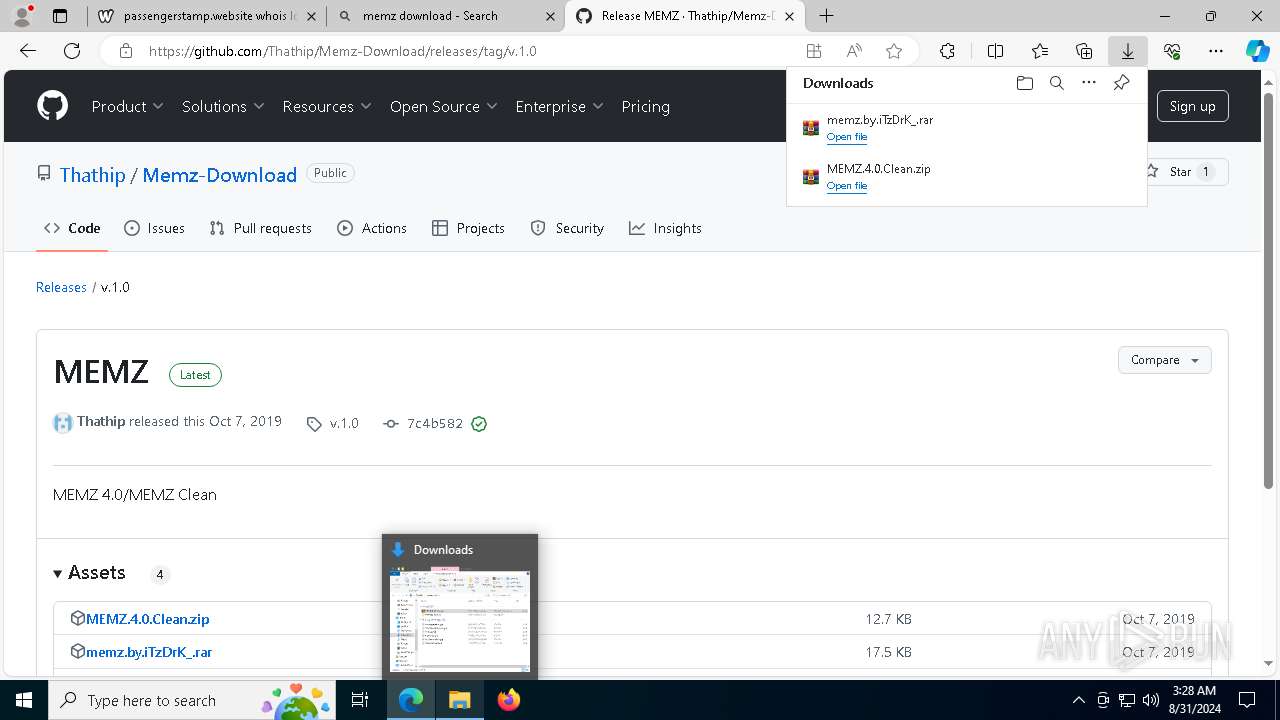Activate Read aloud icon in address bar

tap(854, 51)
